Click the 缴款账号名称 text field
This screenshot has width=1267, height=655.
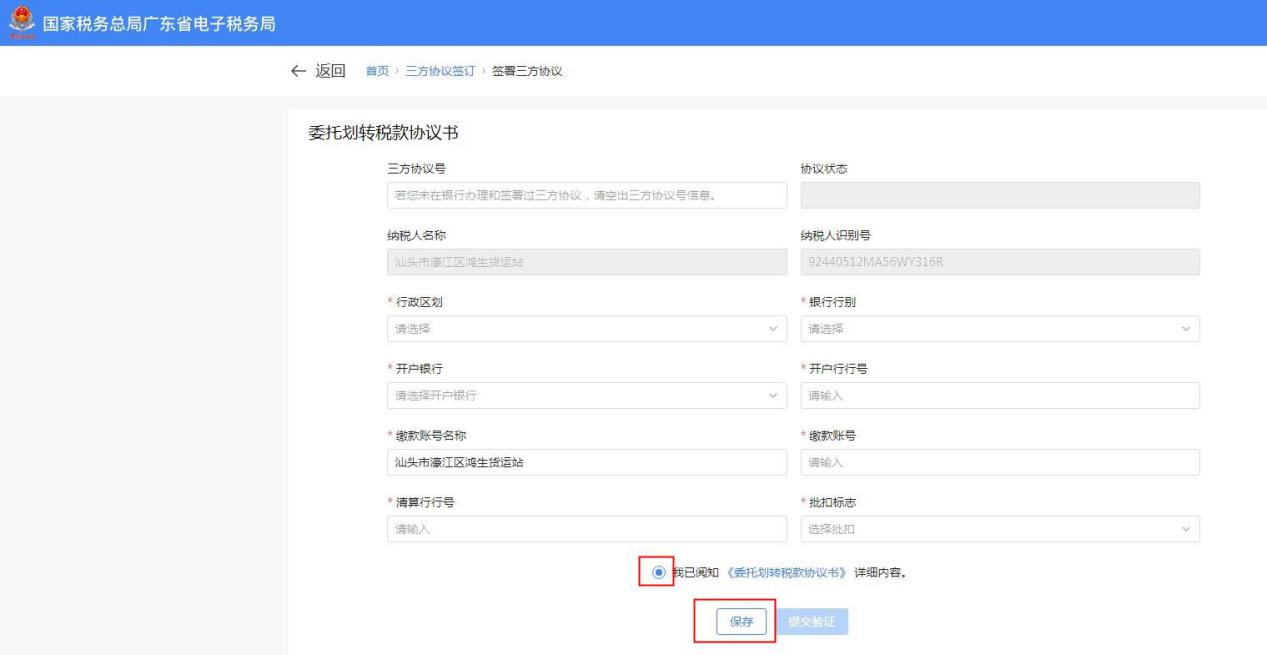pyautogui.click(x=586, y=462)
